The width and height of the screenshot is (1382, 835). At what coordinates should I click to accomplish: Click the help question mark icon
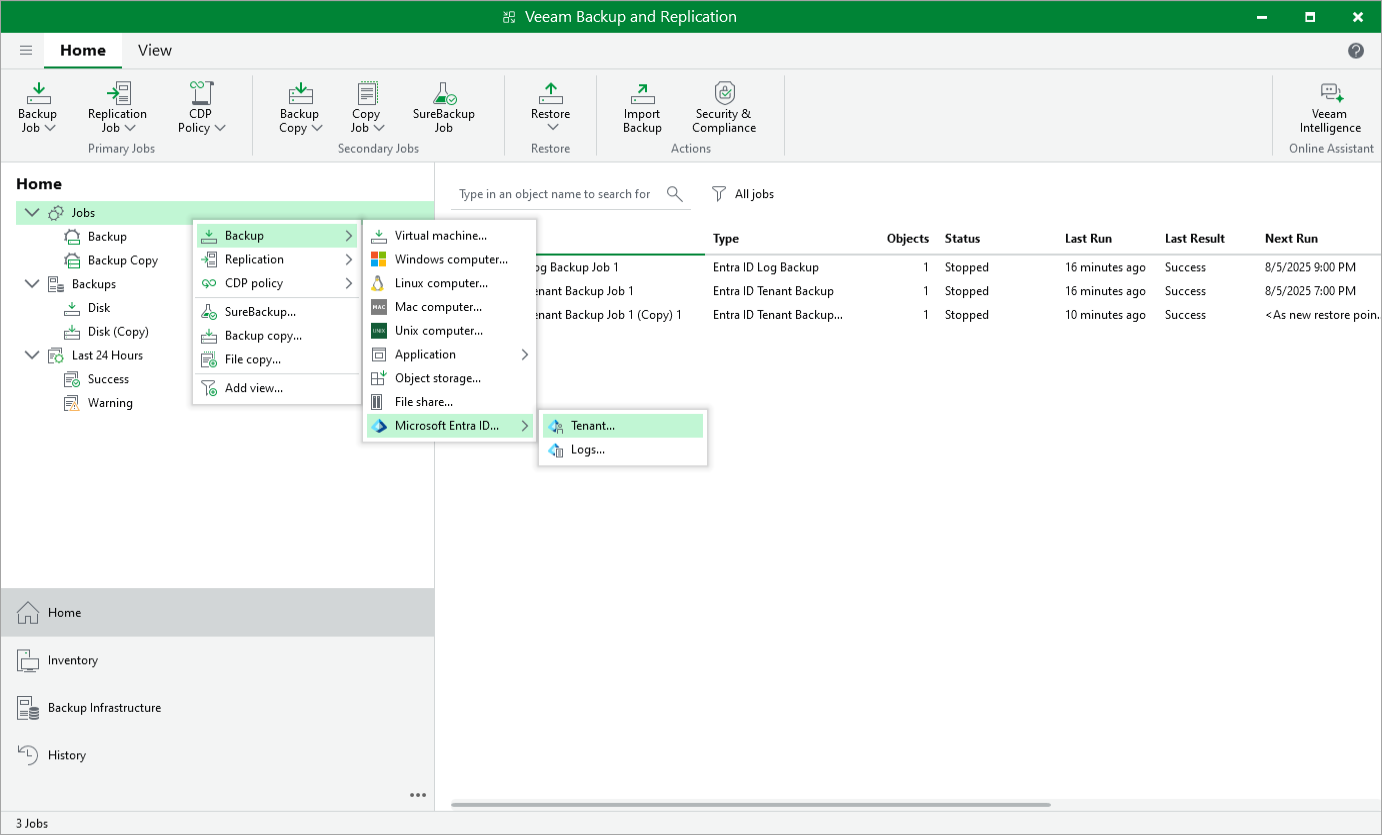(x=1356, y=51)
